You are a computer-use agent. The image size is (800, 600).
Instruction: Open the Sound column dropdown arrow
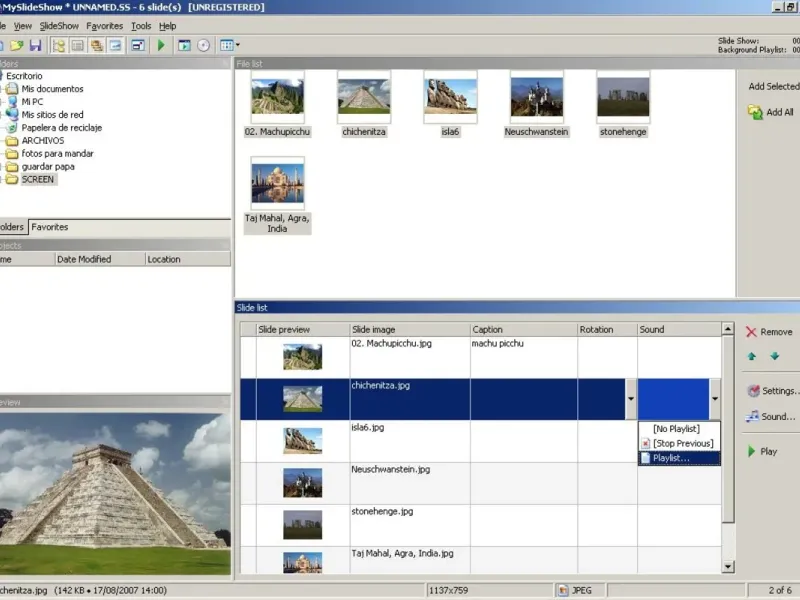click(x=714, y=399)
